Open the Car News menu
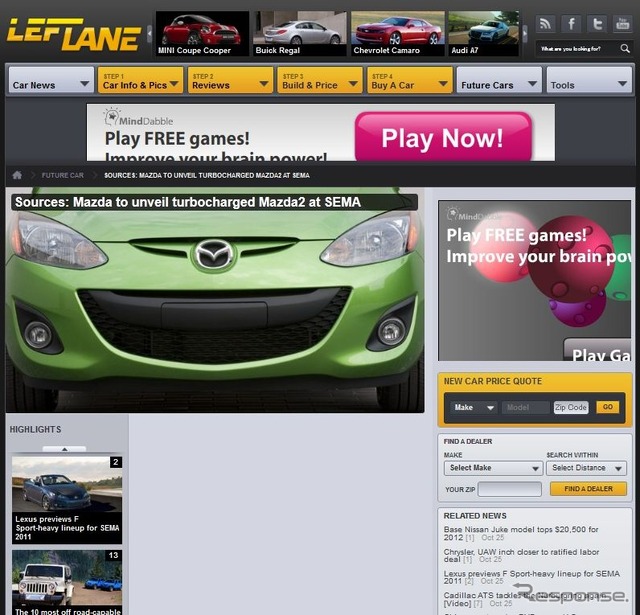This screenshot has height=615, width=640. click(x=51, y=80)
